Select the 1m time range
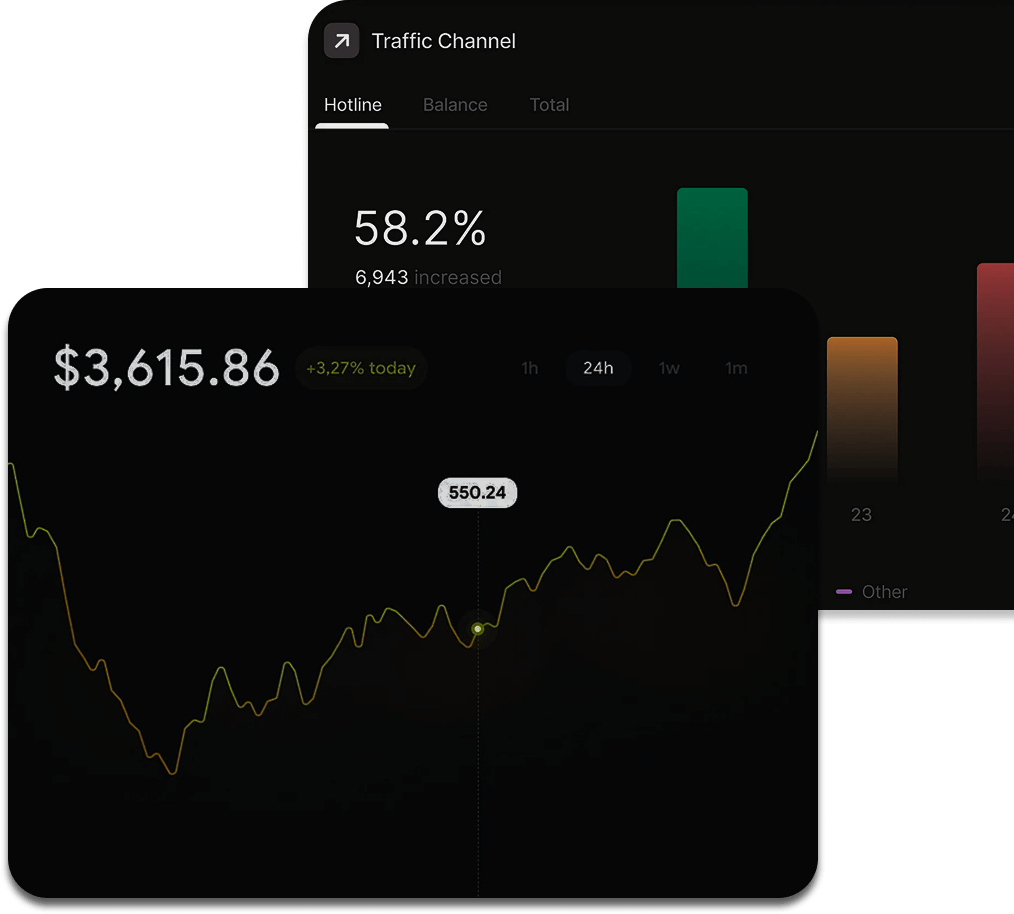Screen dimensions: 1014x914 tap(736, 368)
